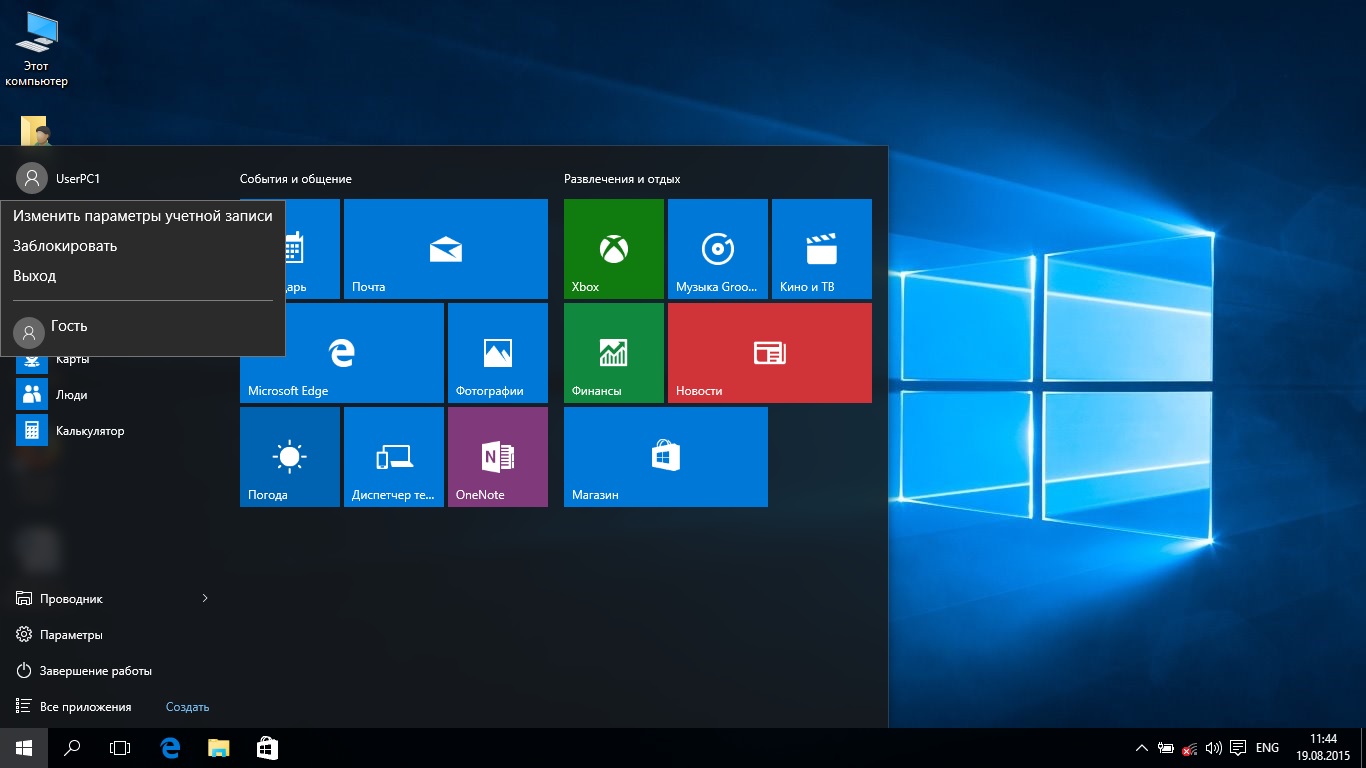Show hidden system tray icons chevron
The image size is (1366, 768).
(x=1142, y=748)
